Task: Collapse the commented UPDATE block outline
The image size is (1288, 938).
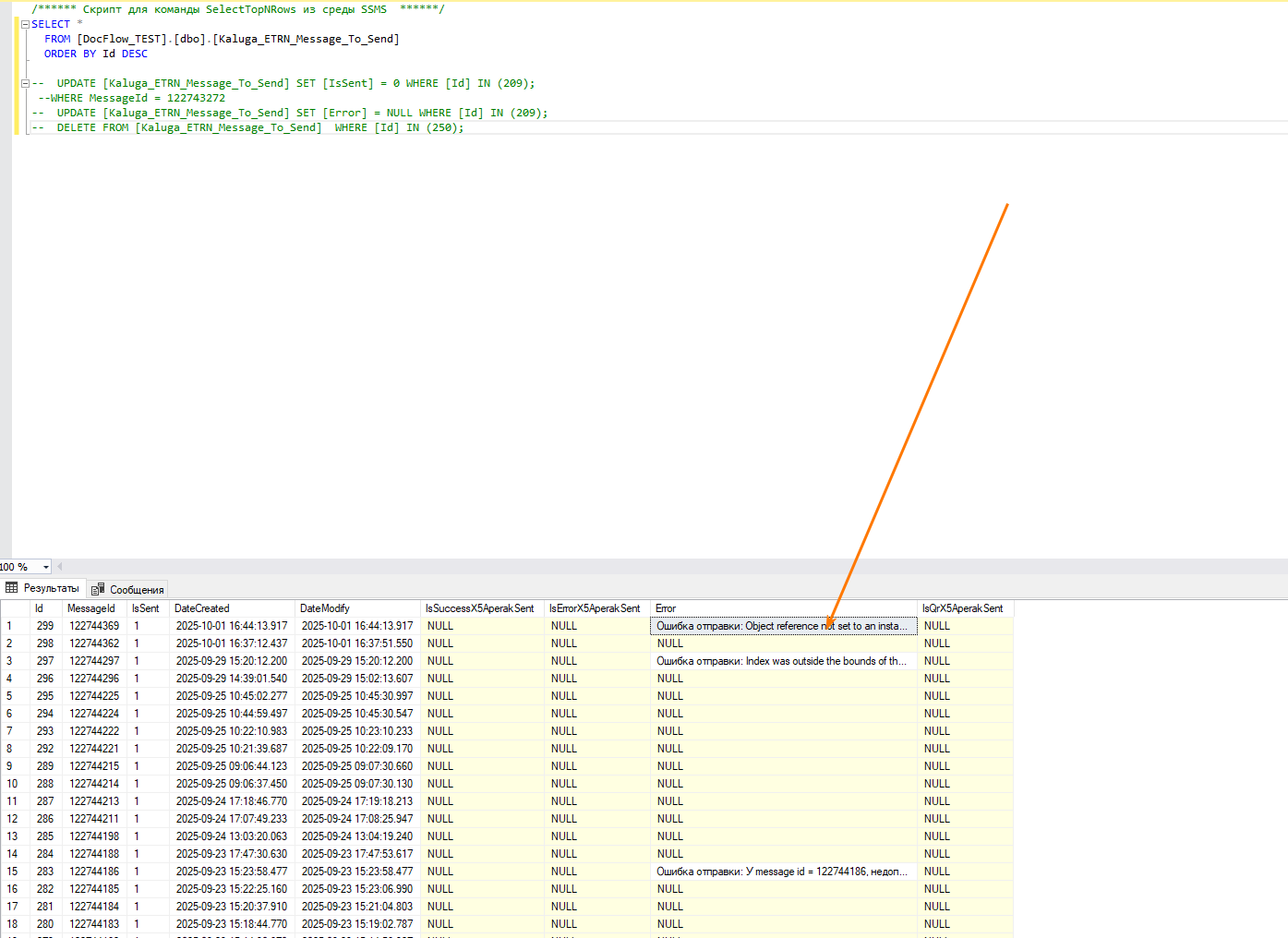Action: (x=25, y=83)
